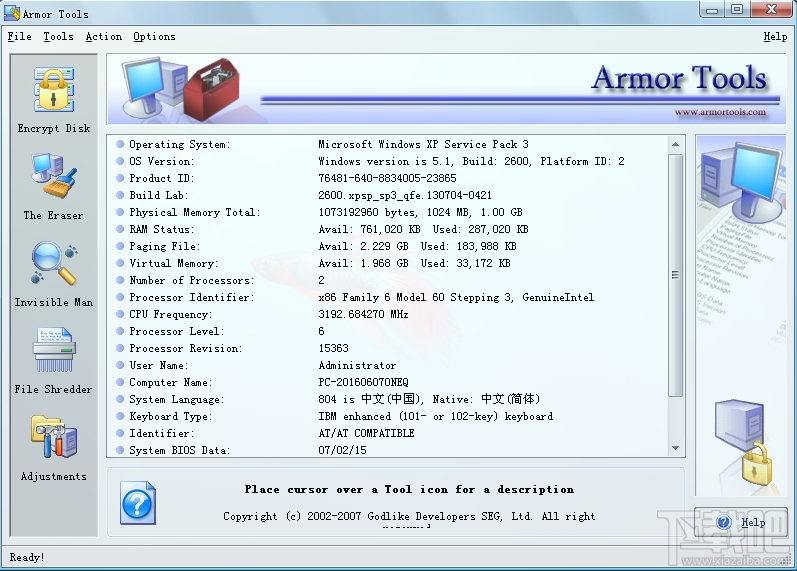
Task: Open the Invisible Man magnifier icon
Action: [x=54, y=263]
